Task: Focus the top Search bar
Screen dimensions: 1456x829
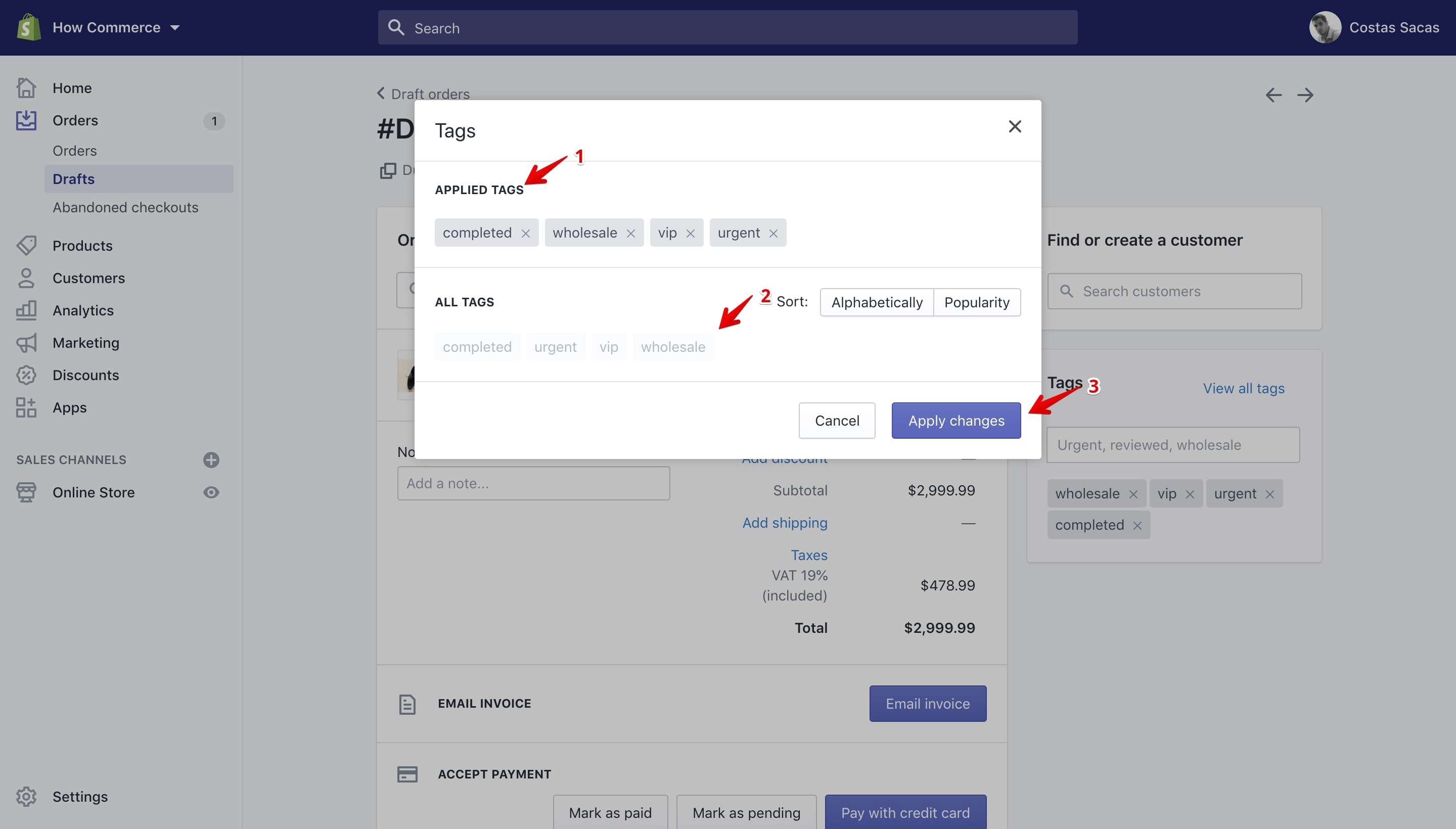Action: click(727, 27)
